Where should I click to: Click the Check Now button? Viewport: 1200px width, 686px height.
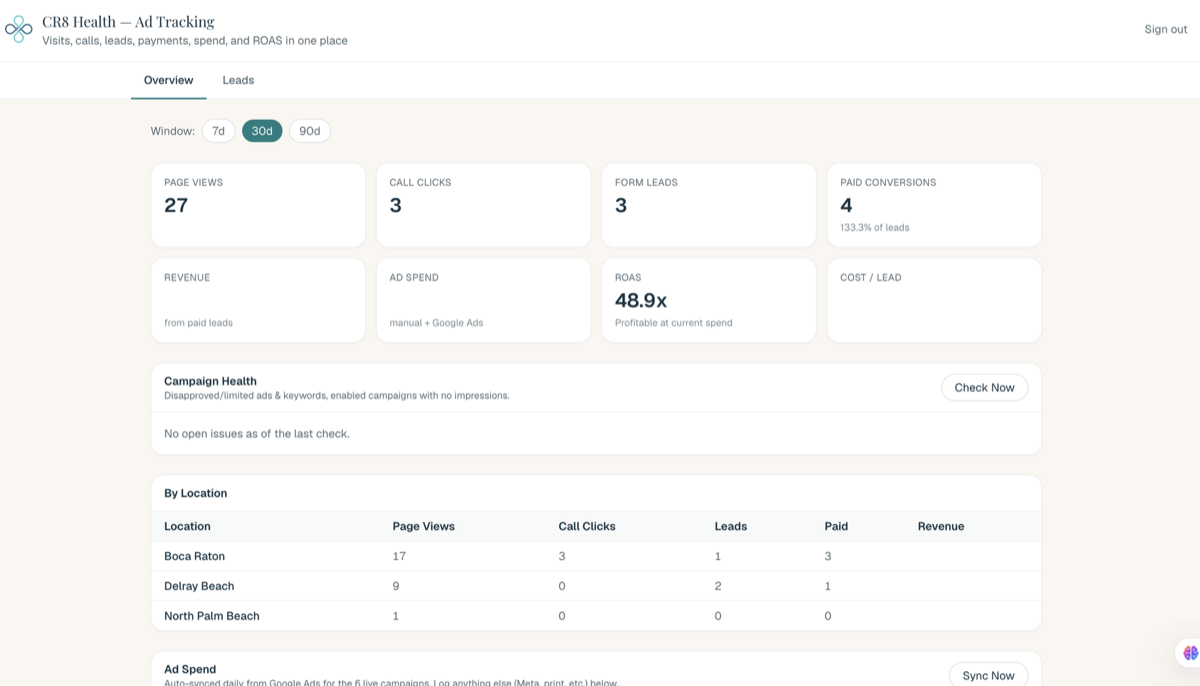[x=984, y=387]
